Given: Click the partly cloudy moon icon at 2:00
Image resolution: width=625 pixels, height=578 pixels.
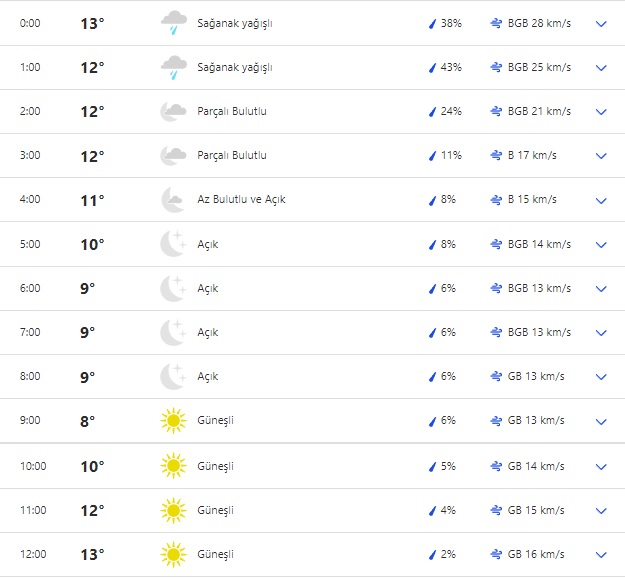Looking at the screenshot, I should coord(173,112).
